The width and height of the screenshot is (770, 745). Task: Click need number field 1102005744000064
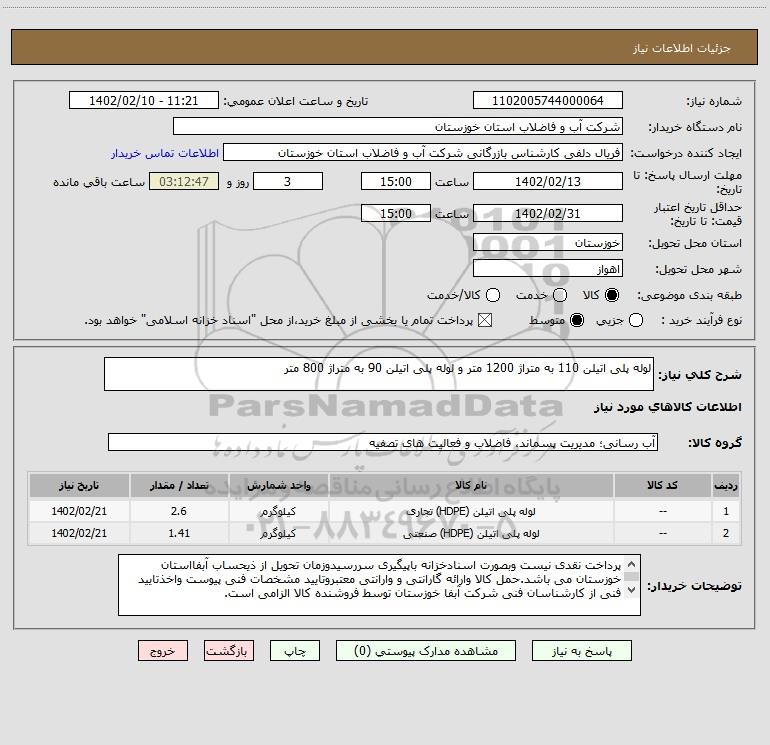[548, 100]
